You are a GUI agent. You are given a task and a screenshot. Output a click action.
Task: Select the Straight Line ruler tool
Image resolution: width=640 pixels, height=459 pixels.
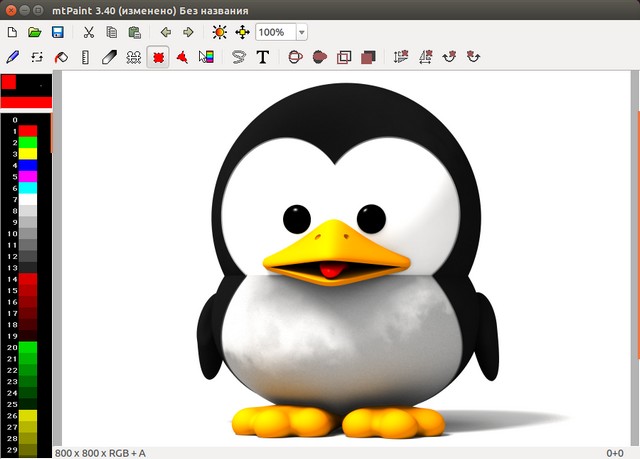pos(85,57)
